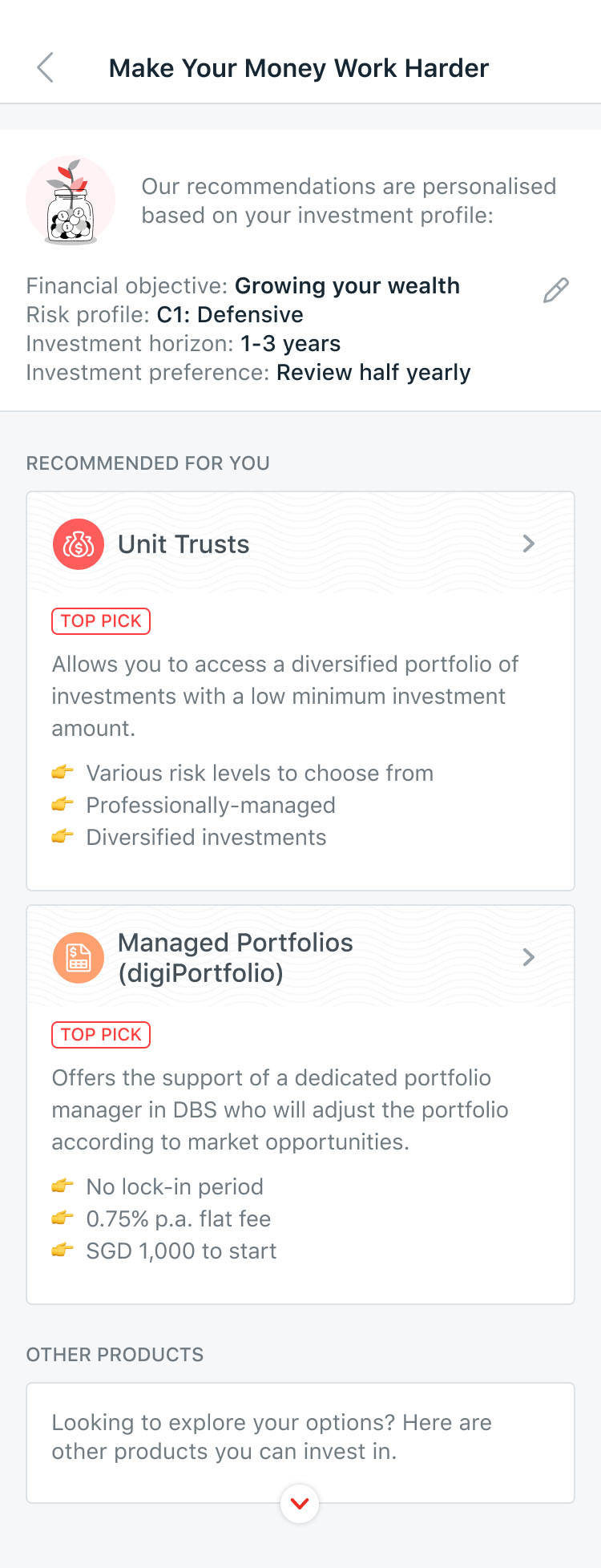
Task: Tap the money jar plant illustration
Action: coord(71,200)
